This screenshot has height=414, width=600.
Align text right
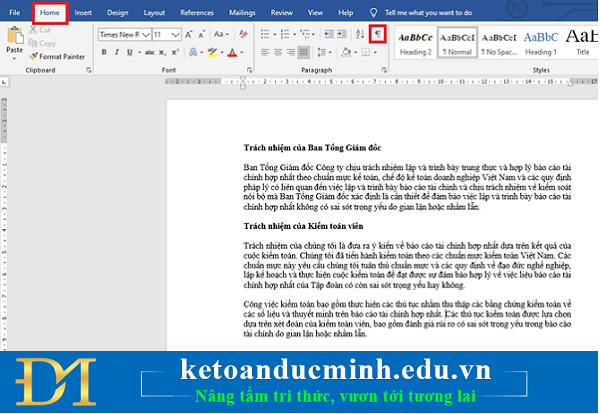291,52
